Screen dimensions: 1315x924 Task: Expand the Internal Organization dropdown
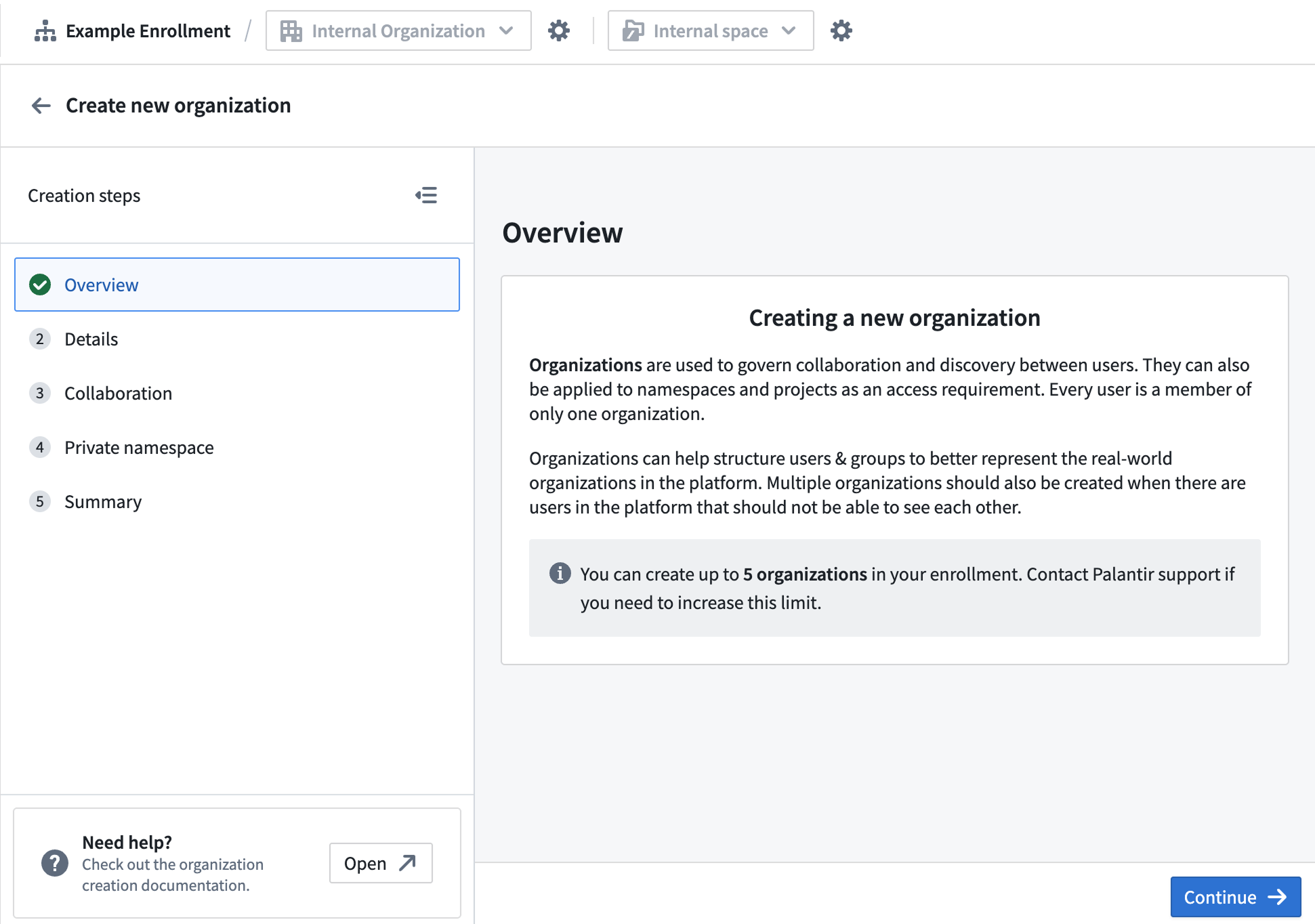pos(398,30)
